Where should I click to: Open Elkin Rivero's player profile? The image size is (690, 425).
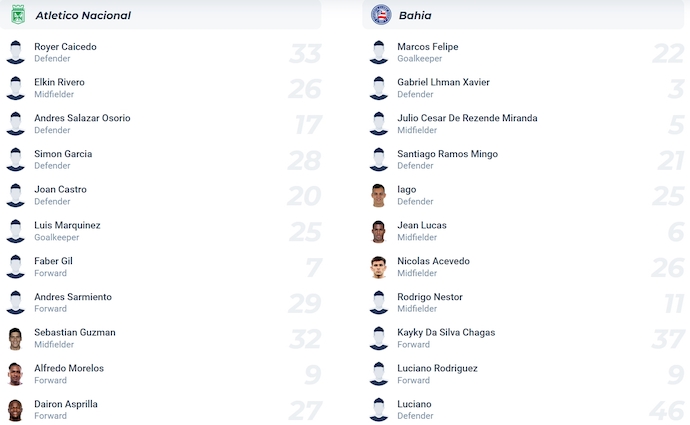[59, 82]
